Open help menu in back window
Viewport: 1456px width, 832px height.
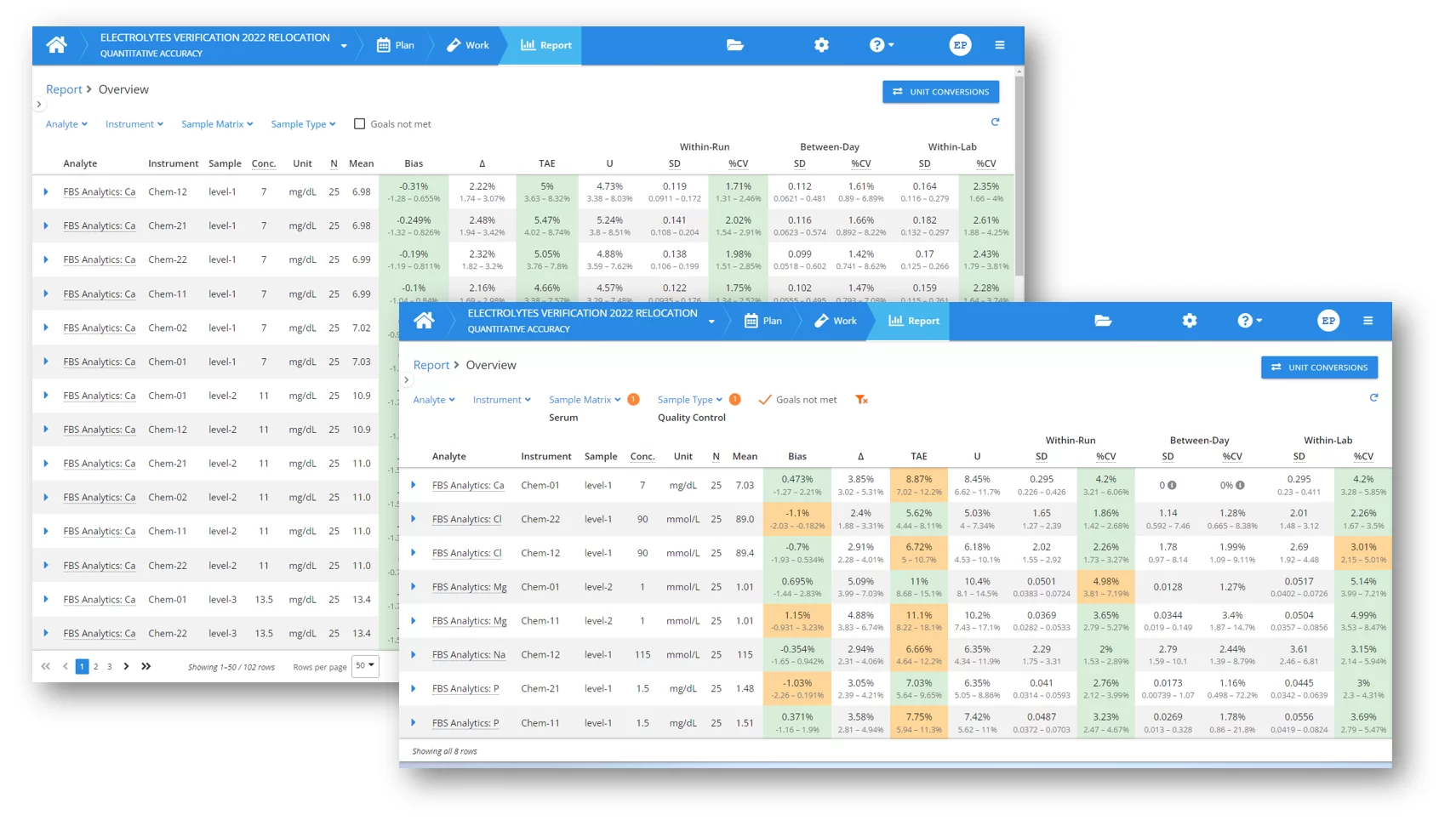tap(881, 45)
